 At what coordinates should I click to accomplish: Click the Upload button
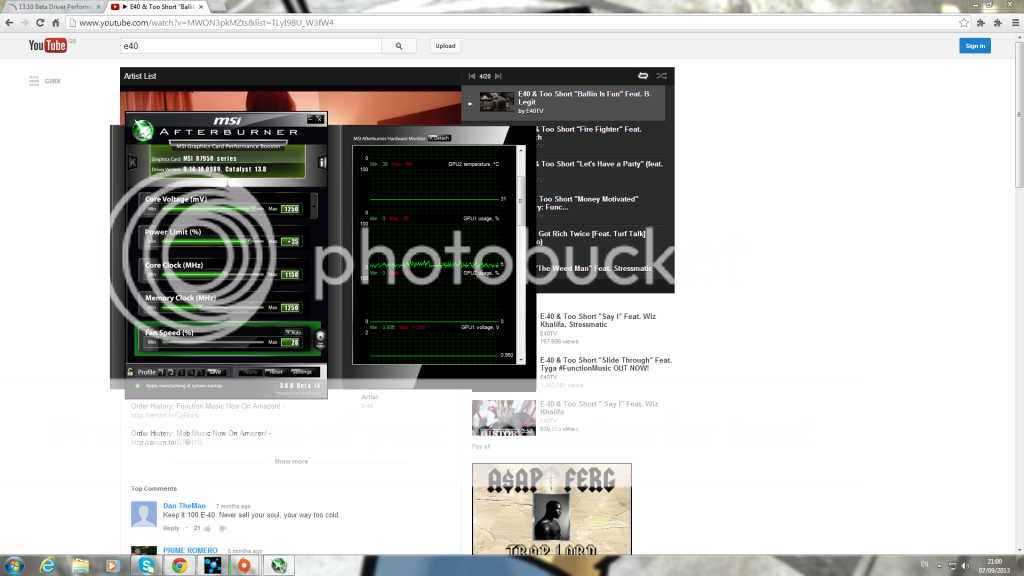[445, 46]
